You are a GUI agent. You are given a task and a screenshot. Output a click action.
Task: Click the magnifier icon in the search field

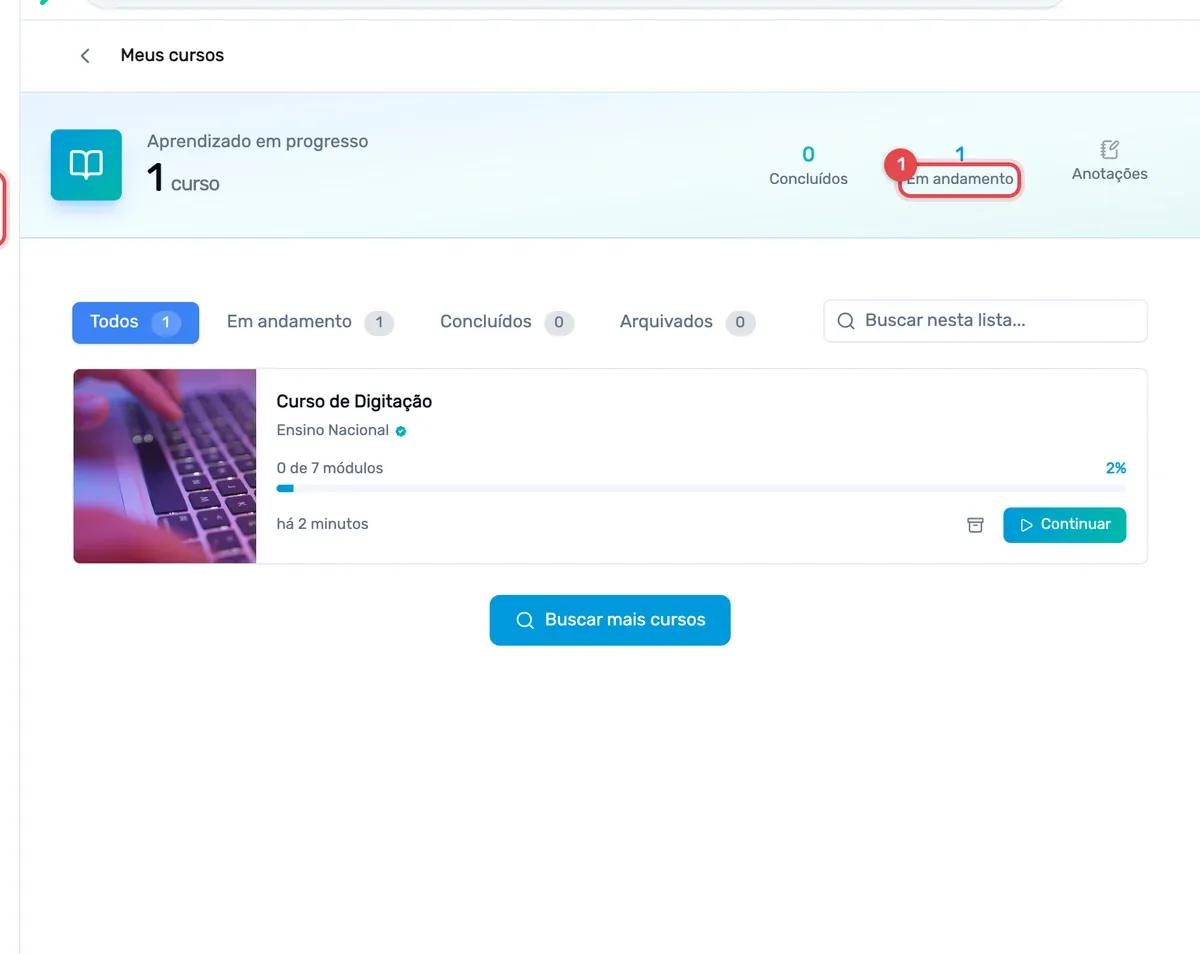[846, 321]
